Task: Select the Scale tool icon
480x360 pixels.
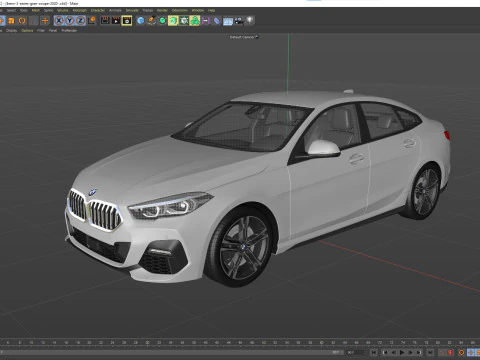Action: pos(11,21)
